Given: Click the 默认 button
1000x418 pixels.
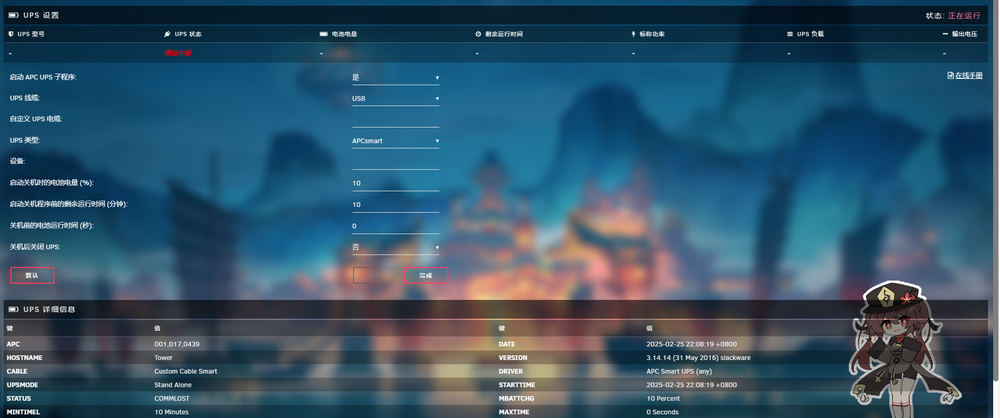Looking at the screenshot, I should click(x=32, y=275).
